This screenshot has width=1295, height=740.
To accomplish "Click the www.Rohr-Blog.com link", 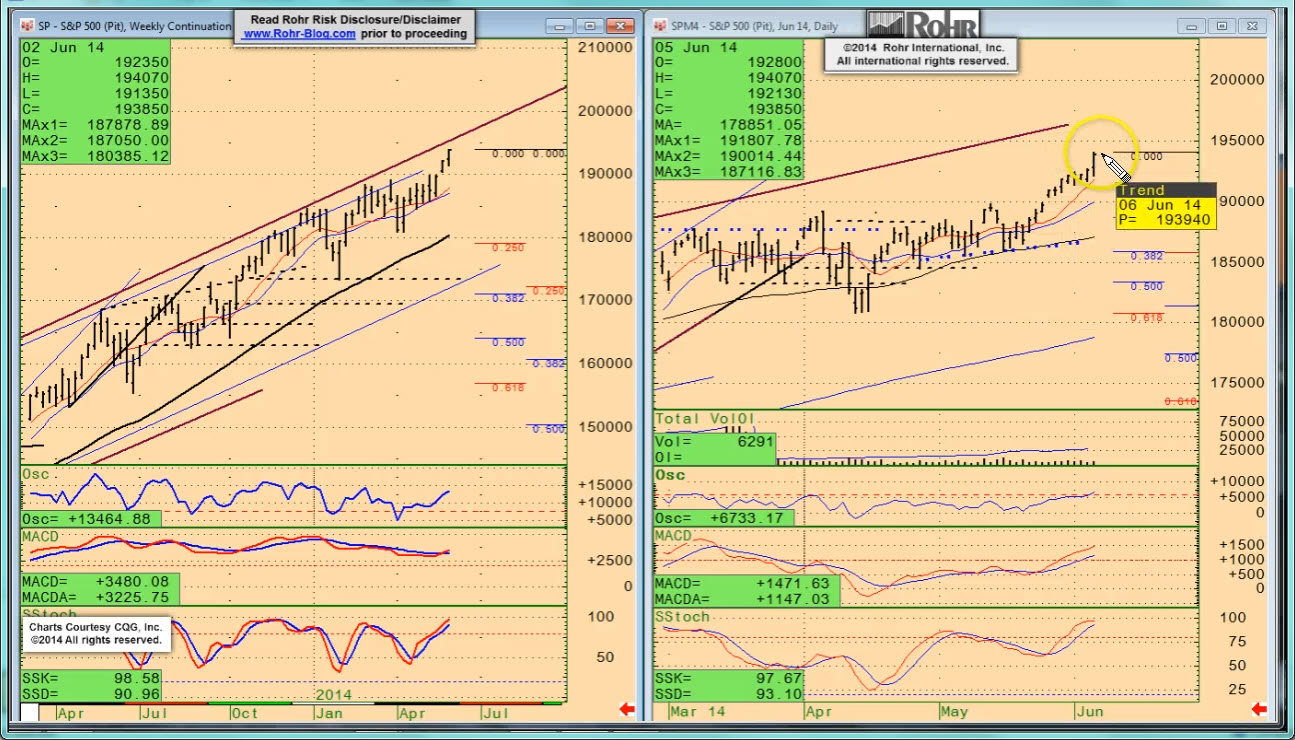I will click(299, 34).
